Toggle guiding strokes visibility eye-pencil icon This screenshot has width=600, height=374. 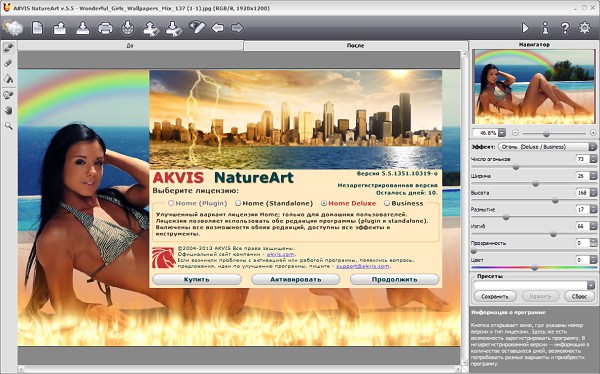coord(197,27)
